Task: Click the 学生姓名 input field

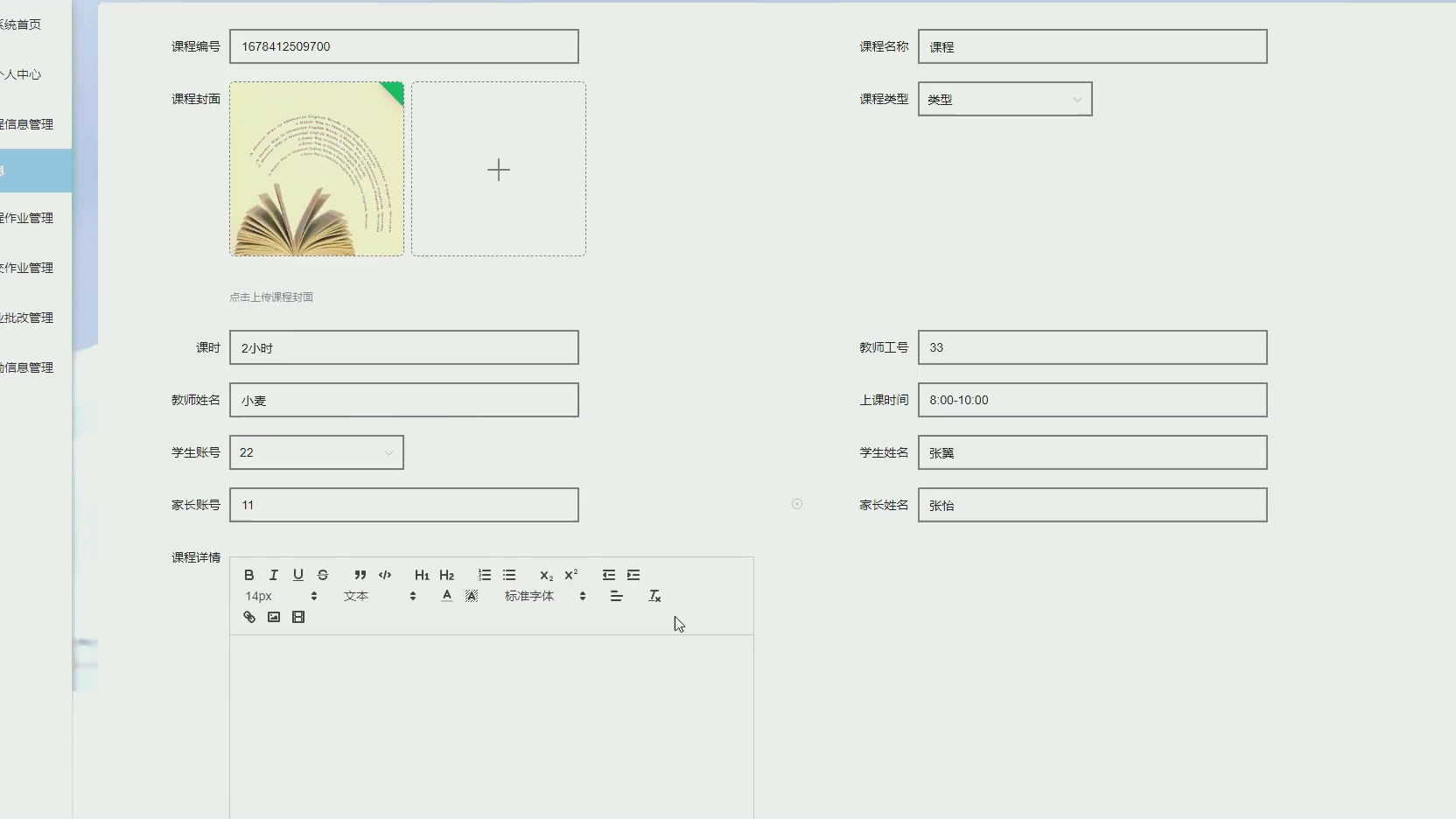Action: click(x=1092, y=452)
